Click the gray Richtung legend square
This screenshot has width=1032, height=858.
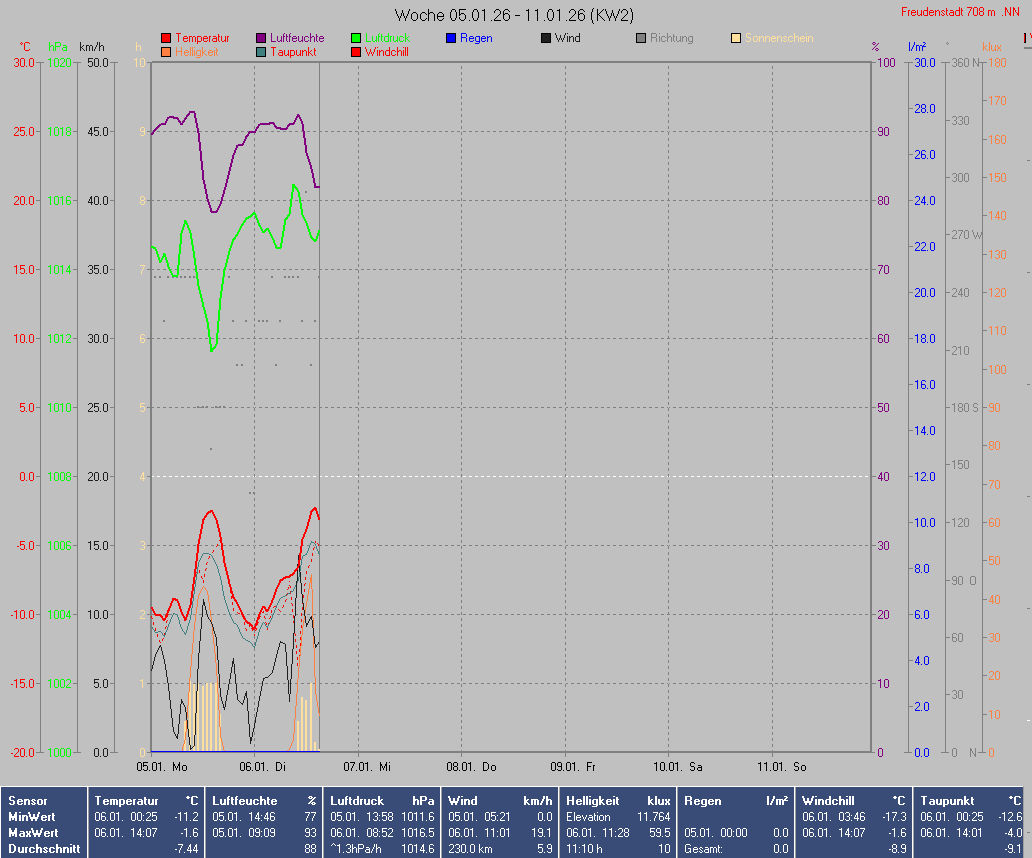(x=641, y=38)
